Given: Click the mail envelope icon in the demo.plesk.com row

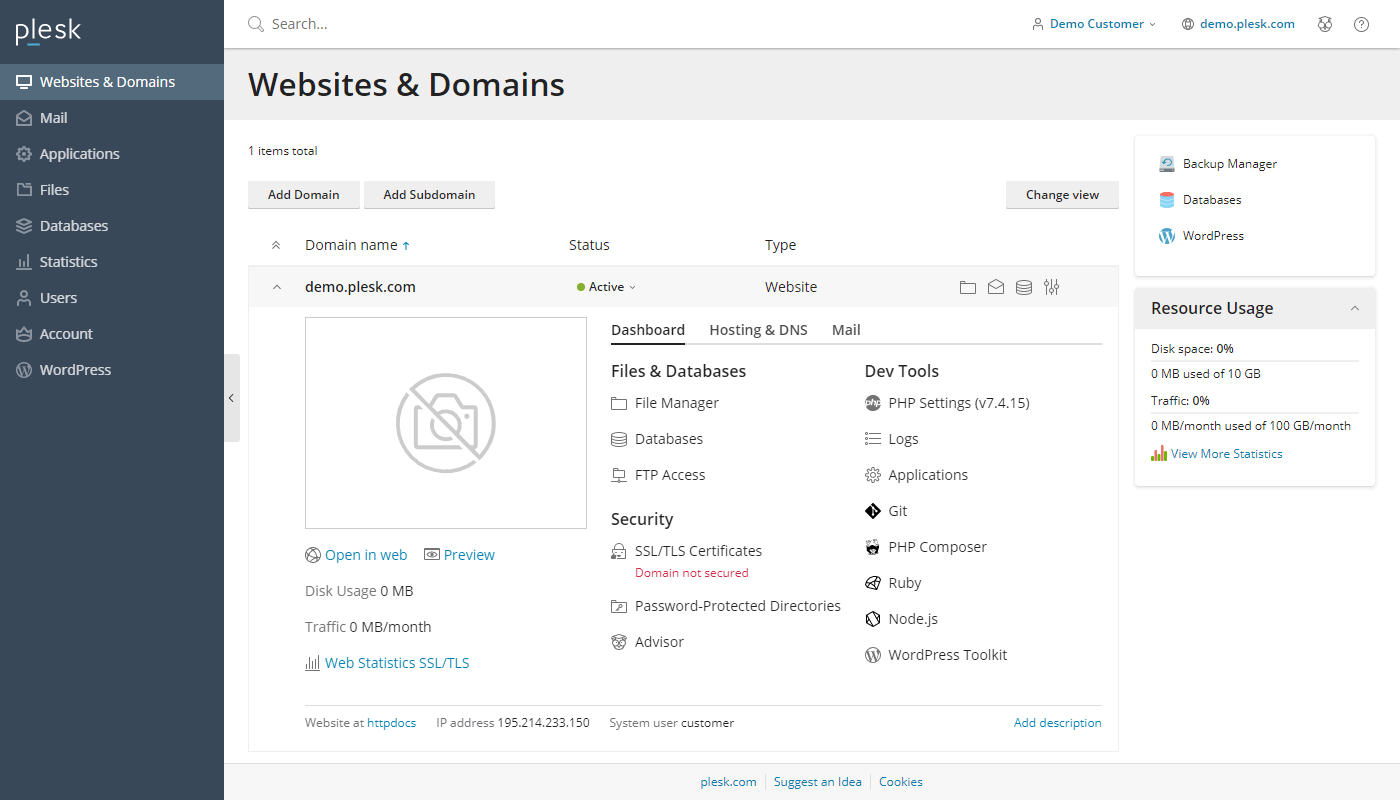Looking at the screenshot, I should click(996, 287).
